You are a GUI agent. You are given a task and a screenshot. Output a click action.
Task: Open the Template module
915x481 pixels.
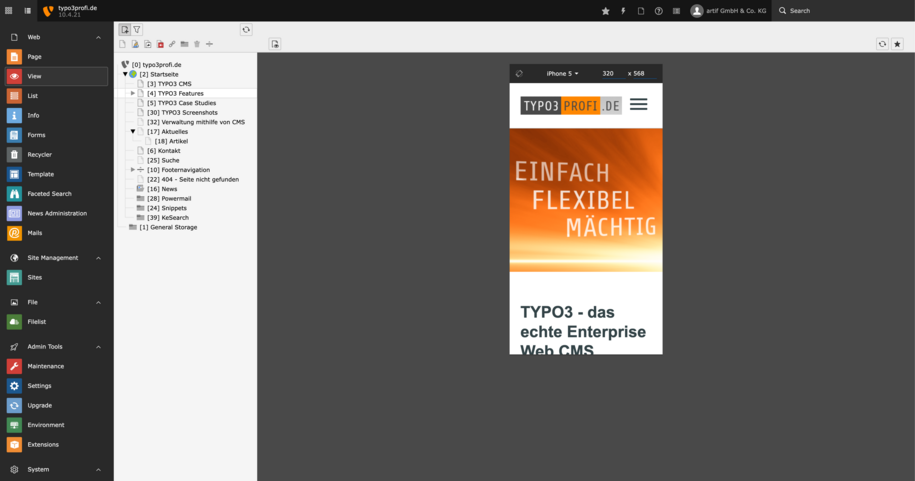pos(56,174)
